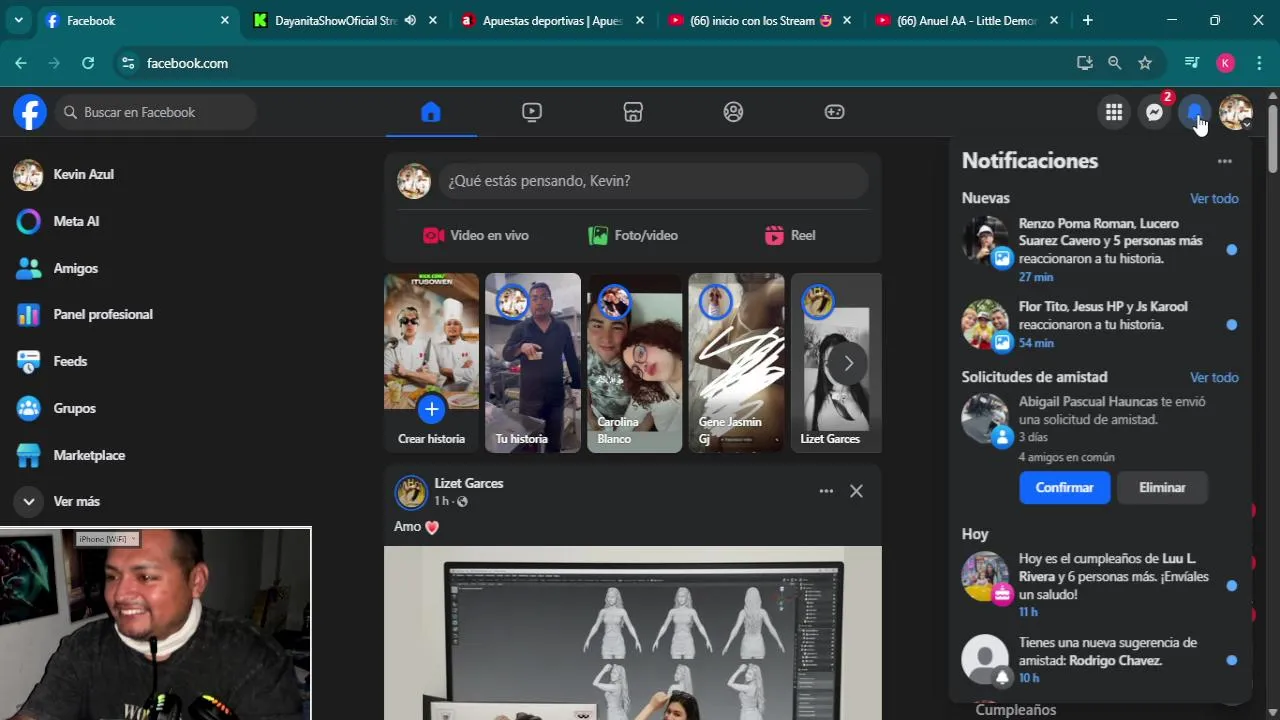
Task: Open the Facebook logo home link
Action: tap(30, 112)
